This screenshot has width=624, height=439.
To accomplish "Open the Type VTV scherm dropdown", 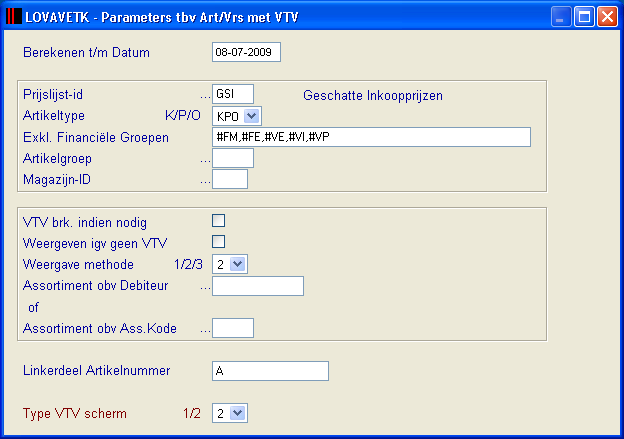I will pos(238,413).
